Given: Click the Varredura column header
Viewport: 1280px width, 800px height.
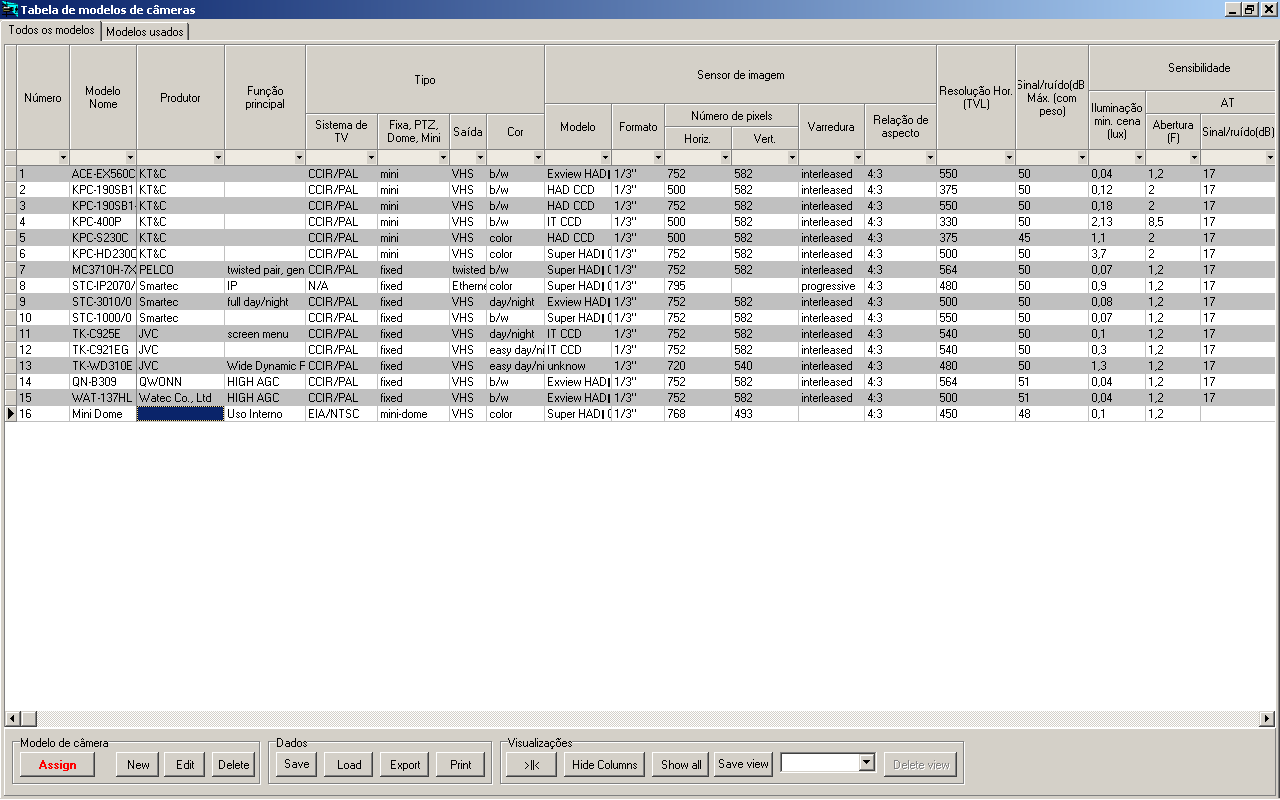Looking at the screenshot, I should click(831, 127).
